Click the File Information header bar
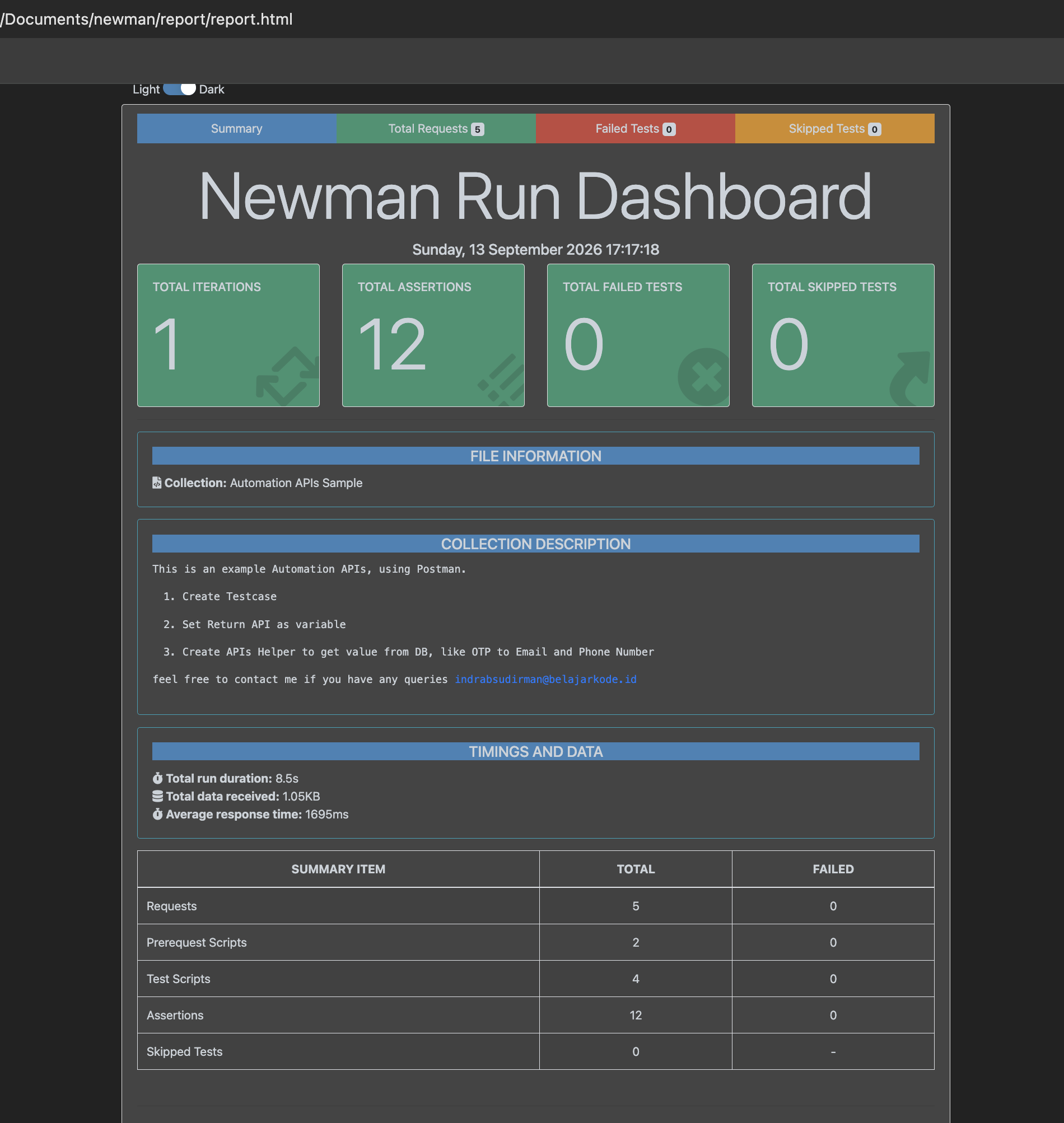 point(535,456)
